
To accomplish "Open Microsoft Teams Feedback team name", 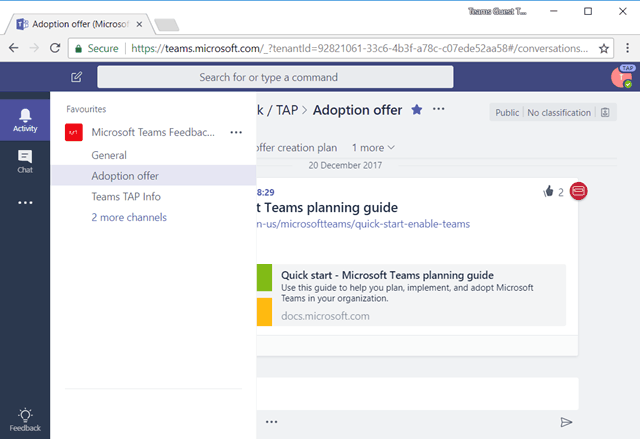I will [x=153, y=132].
